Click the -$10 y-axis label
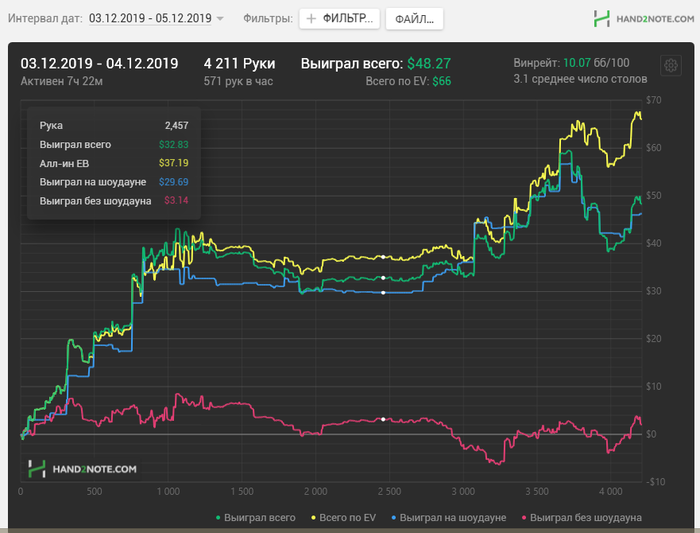 (x=655, y=482)
